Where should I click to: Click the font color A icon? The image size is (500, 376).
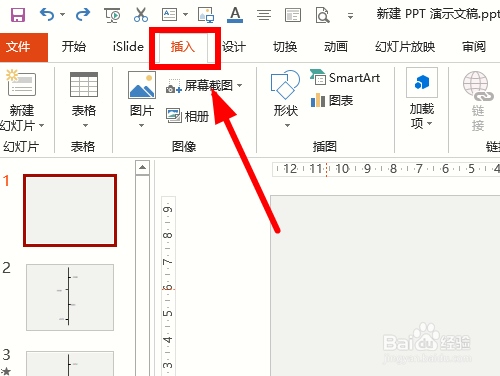(x=235, y=15)
